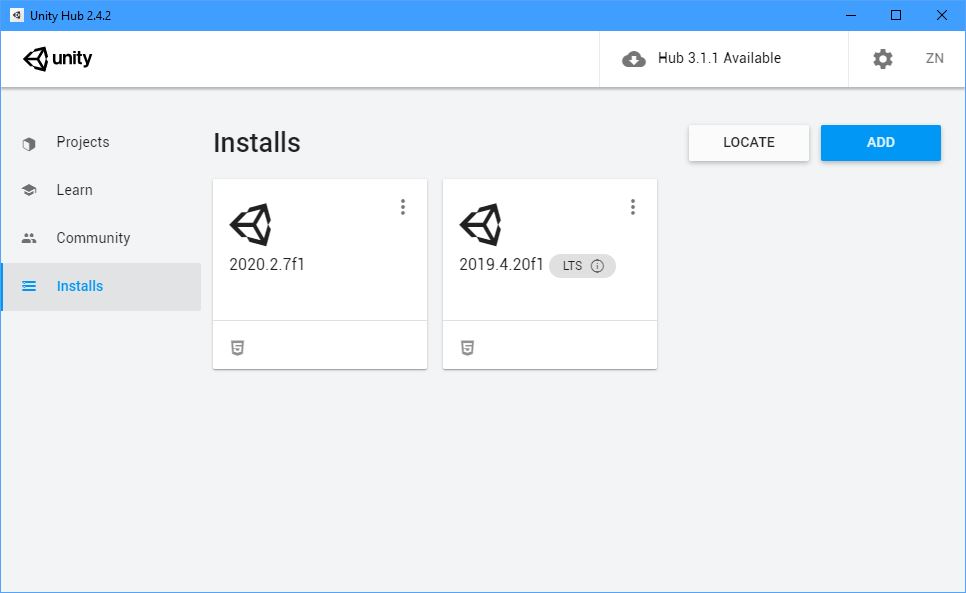This screenshot has width=966, height=593.
Task: Click HTML5 module icon under 2020.2.7f1
Action: coord(237,348)
